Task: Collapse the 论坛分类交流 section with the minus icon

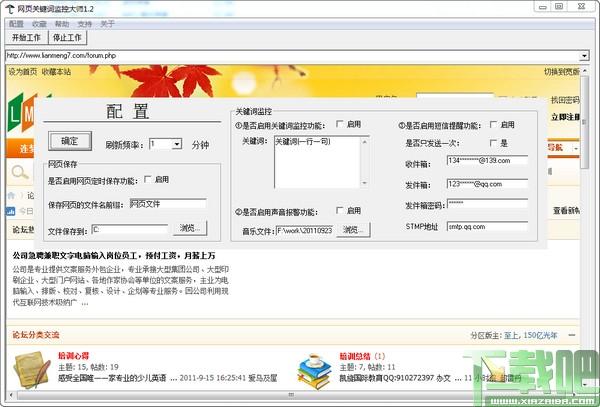Action: [572, 335]
